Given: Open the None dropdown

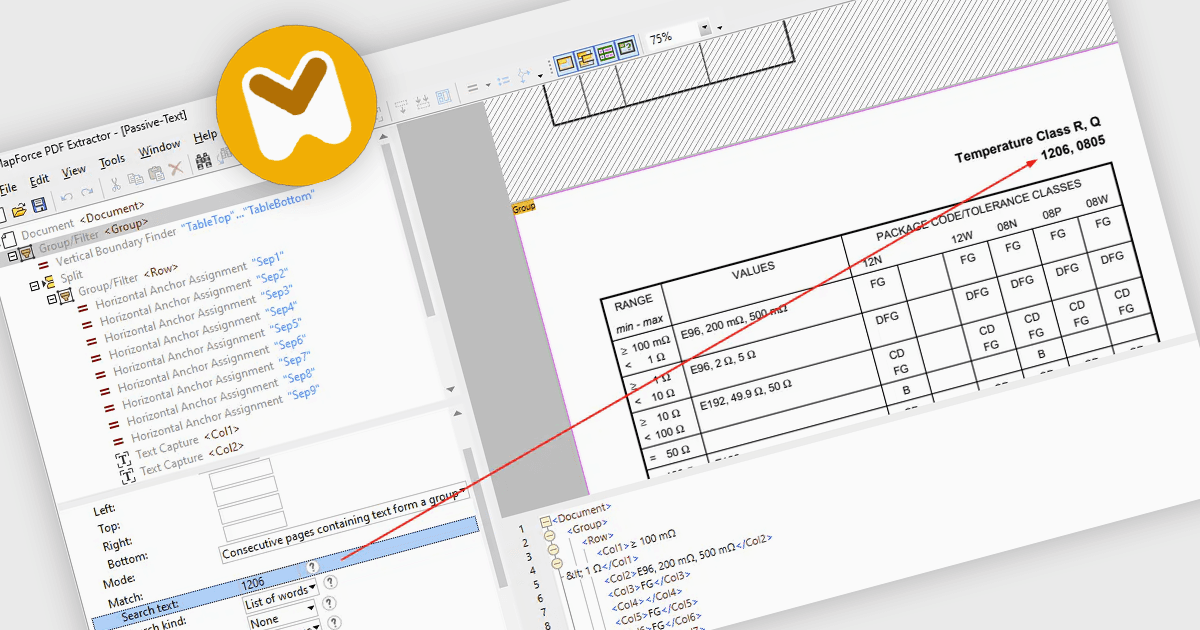Looking at the screenshot, I should pos(283,617).
